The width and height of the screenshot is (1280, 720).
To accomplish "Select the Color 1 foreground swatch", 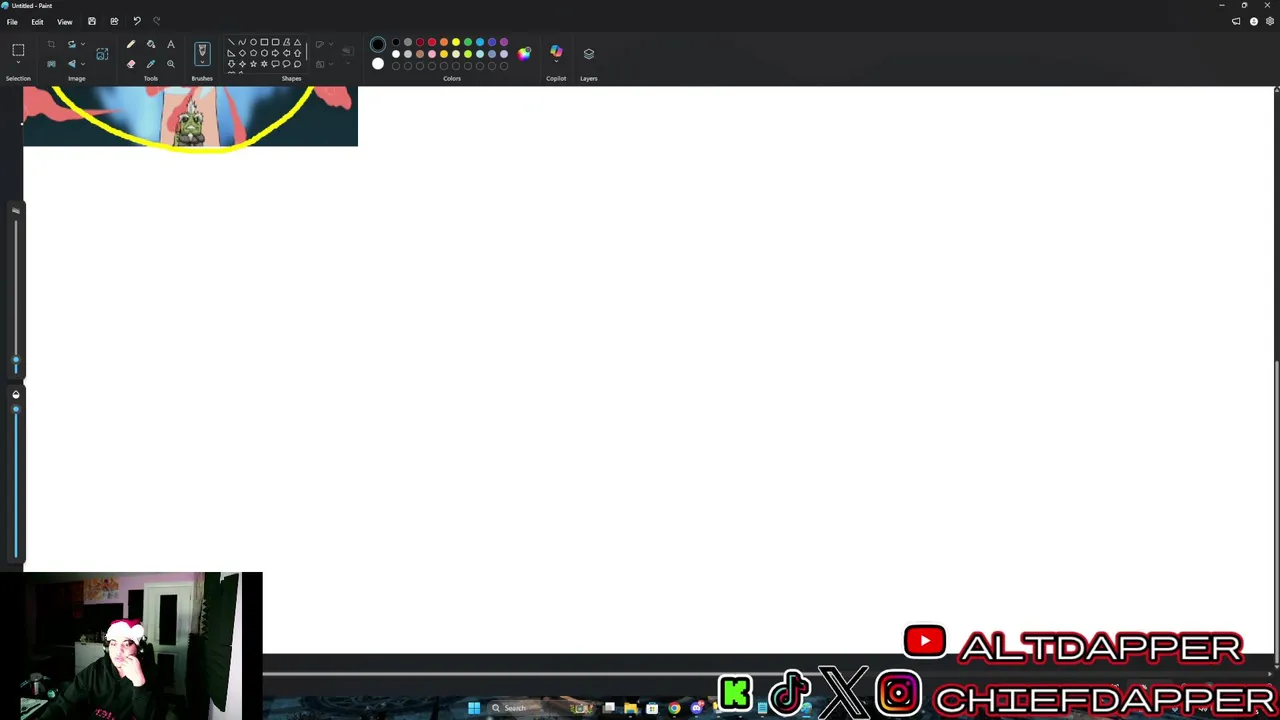I will [378, 44].
